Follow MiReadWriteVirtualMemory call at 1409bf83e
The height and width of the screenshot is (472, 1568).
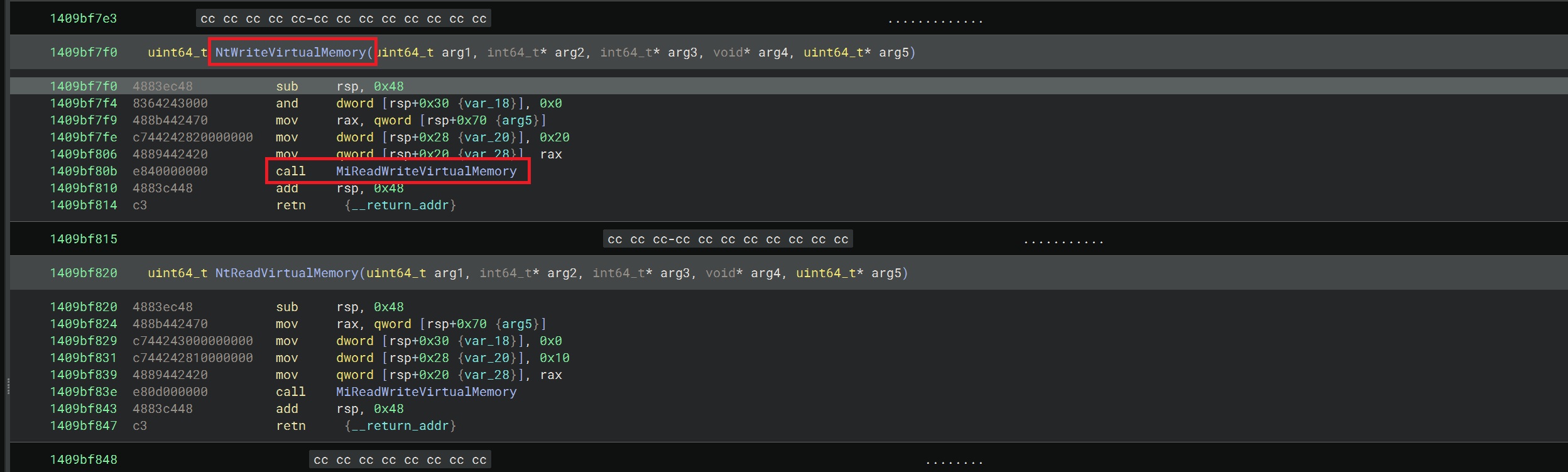(x=426, y=392)
